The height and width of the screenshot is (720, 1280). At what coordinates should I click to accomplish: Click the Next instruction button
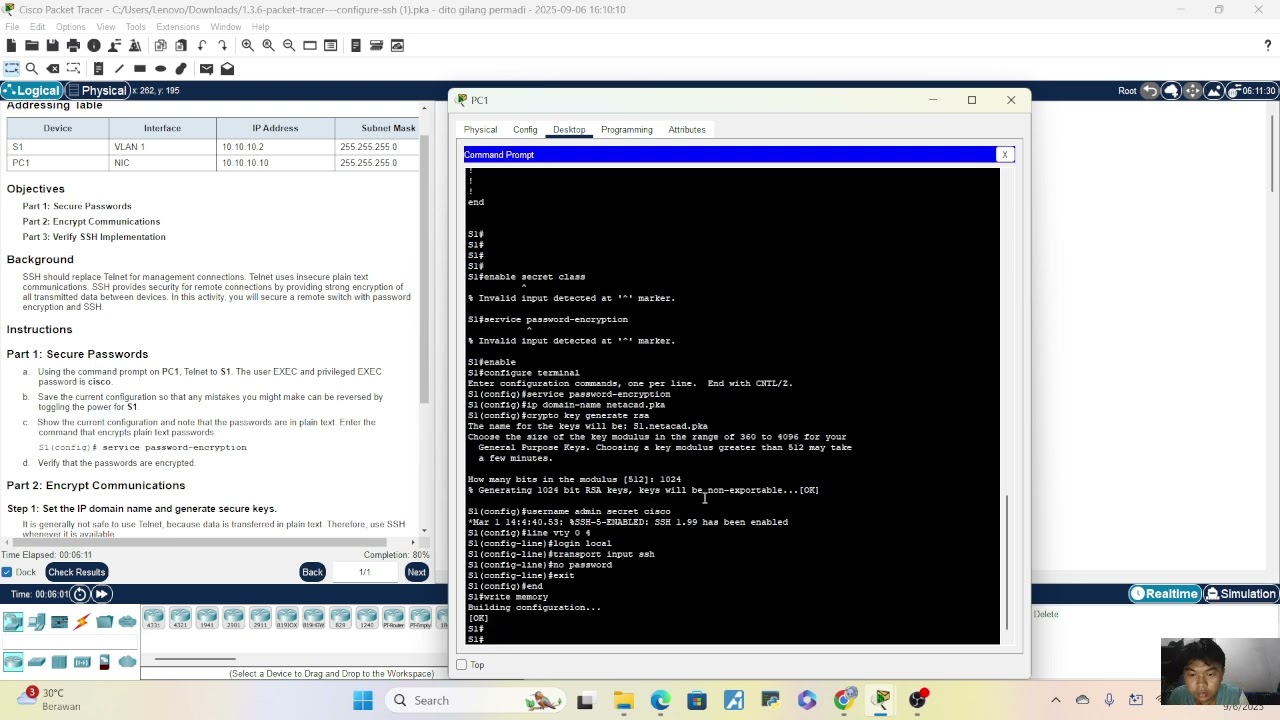(x=416, y=572)
